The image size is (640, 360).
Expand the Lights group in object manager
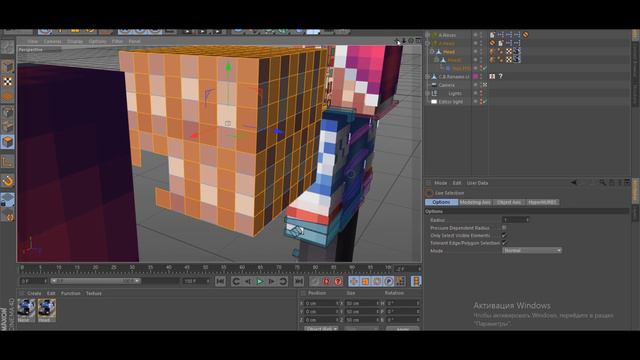427,93
